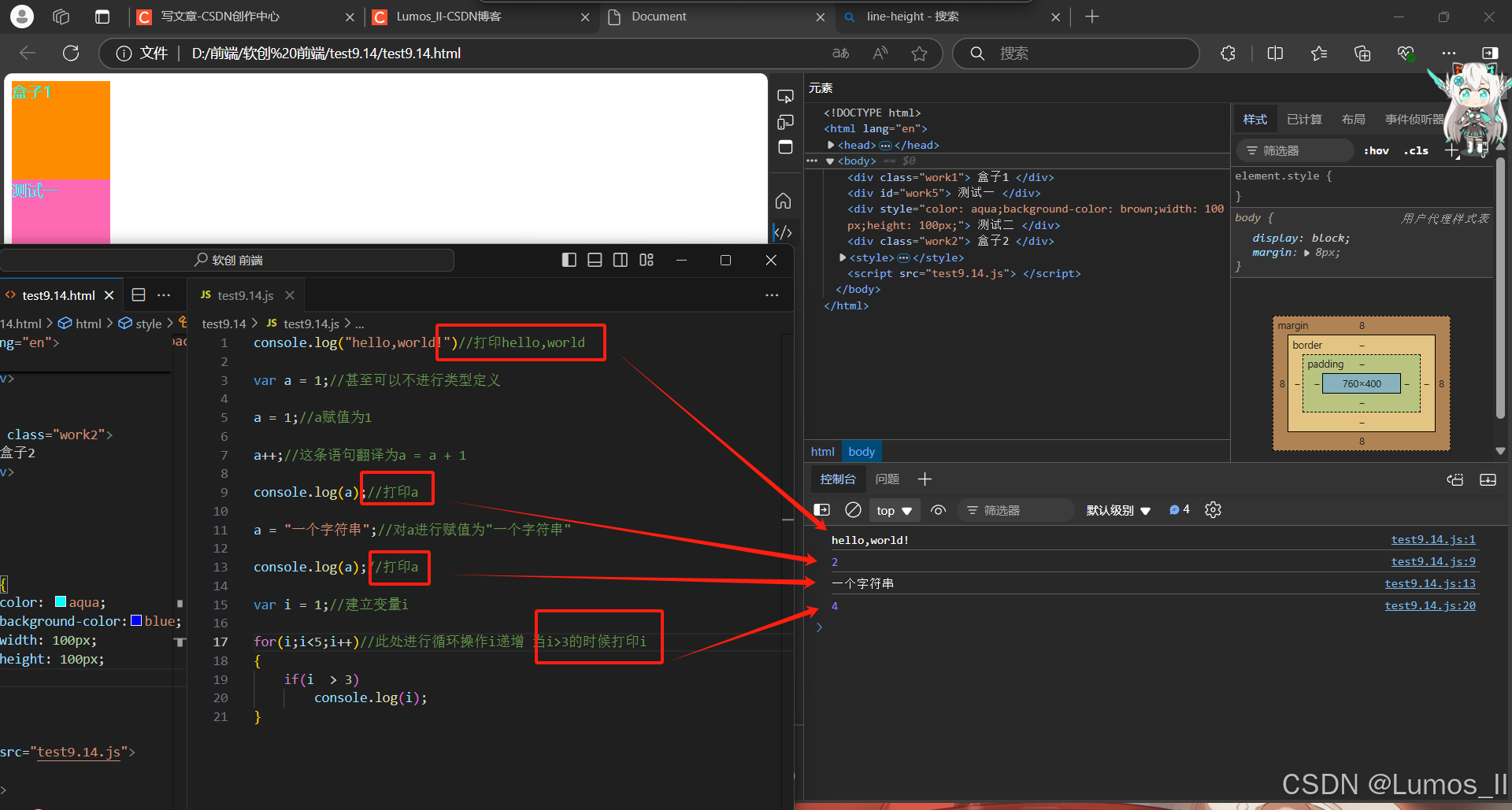Toggle VS Code primary sidebar layout icon

pyautogui.click(x=569, y=260)
